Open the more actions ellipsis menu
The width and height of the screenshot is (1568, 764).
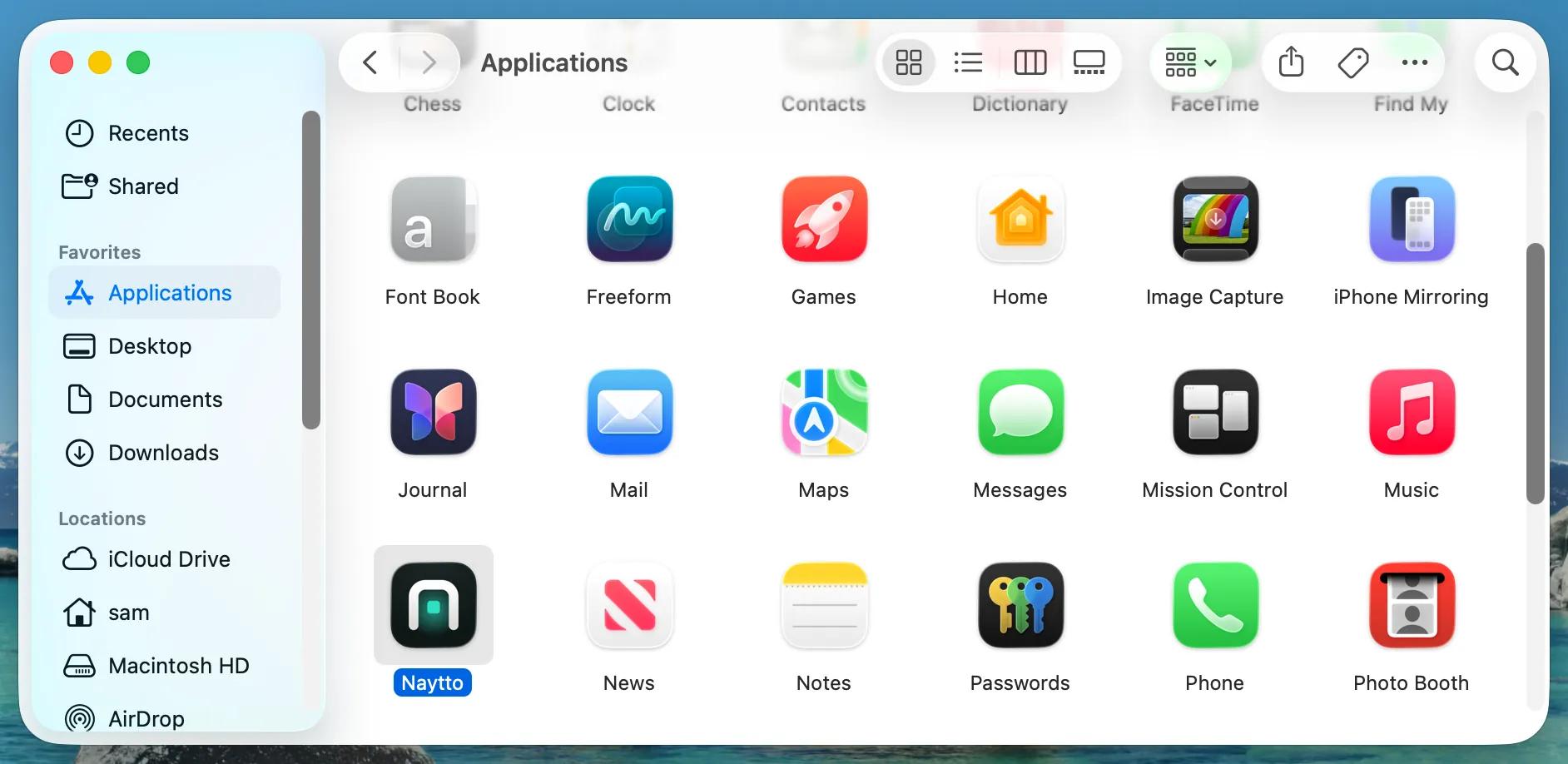click(1414, 62)
